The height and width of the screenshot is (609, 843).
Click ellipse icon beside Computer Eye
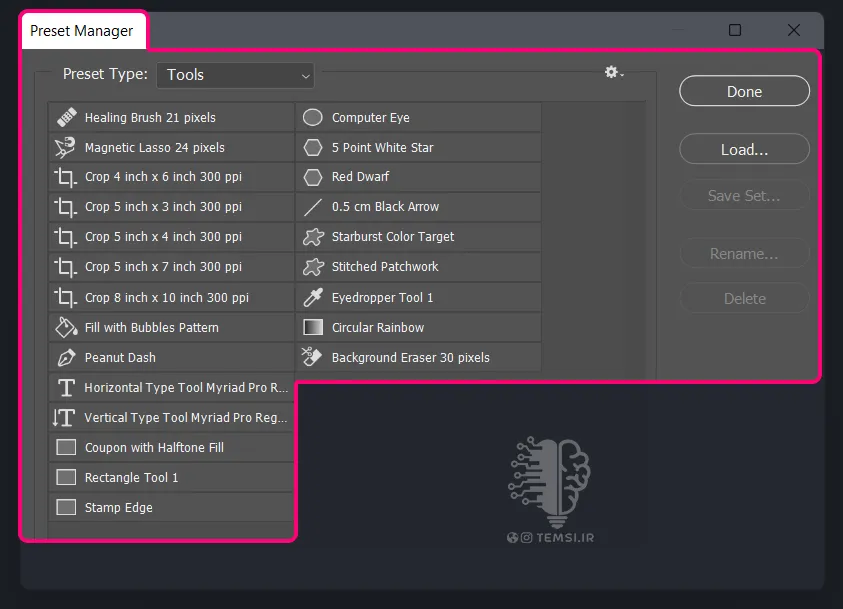point(313,117)
